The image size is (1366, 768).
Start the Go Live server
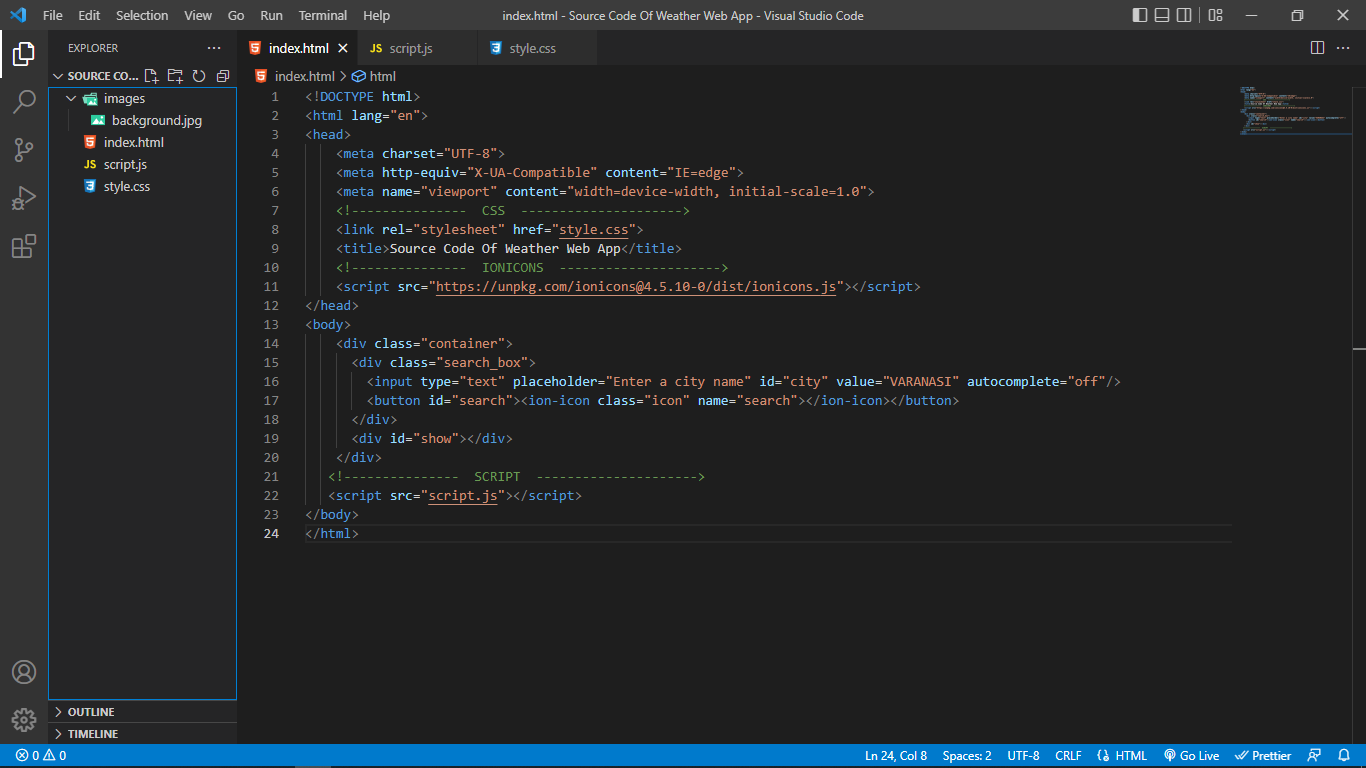(x=1192, y=755)
